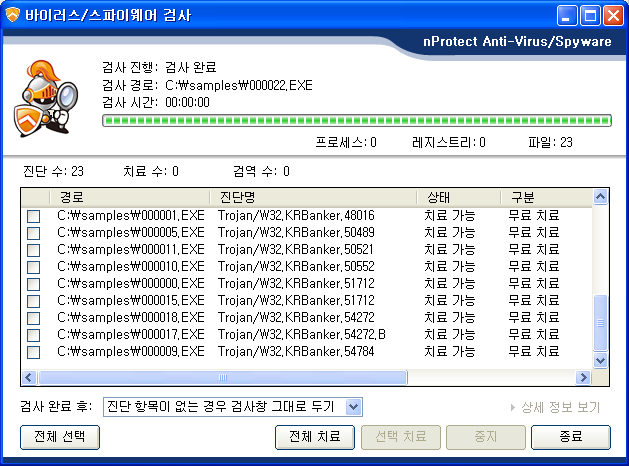
Task: Click the knight mascot with magnifying glass
Action: [46, 98]
